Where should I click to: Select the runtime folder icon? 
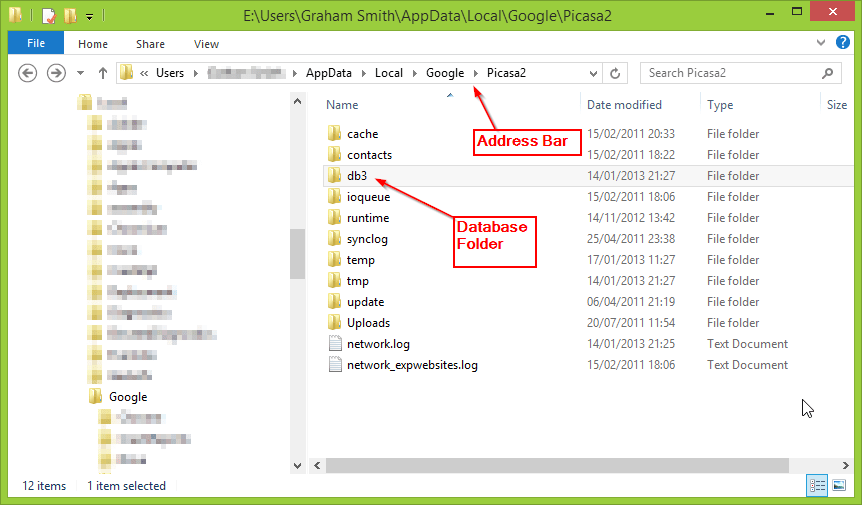pos(334,217)
